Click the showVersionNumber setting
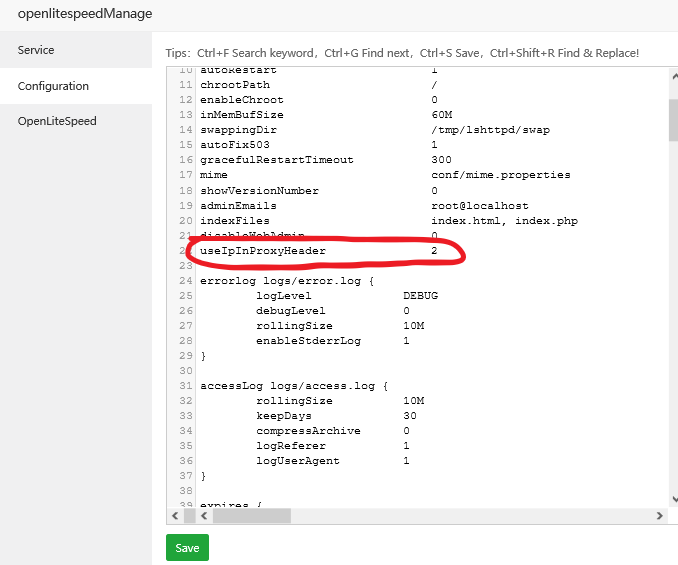The height and width of the screenshot is (565, 678). click(x=259, y=191)
